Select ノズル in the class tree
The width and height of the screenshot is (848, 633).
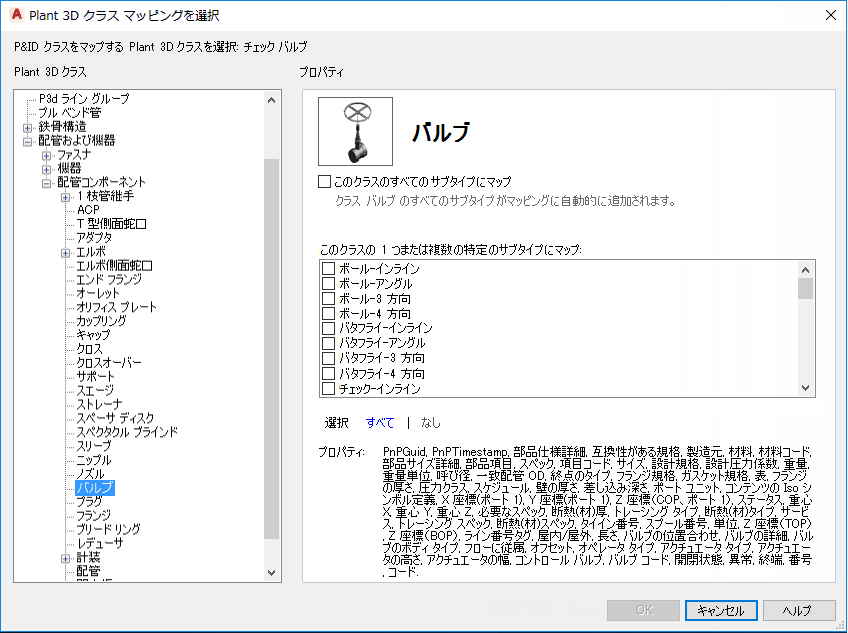(x=90, y=474)
